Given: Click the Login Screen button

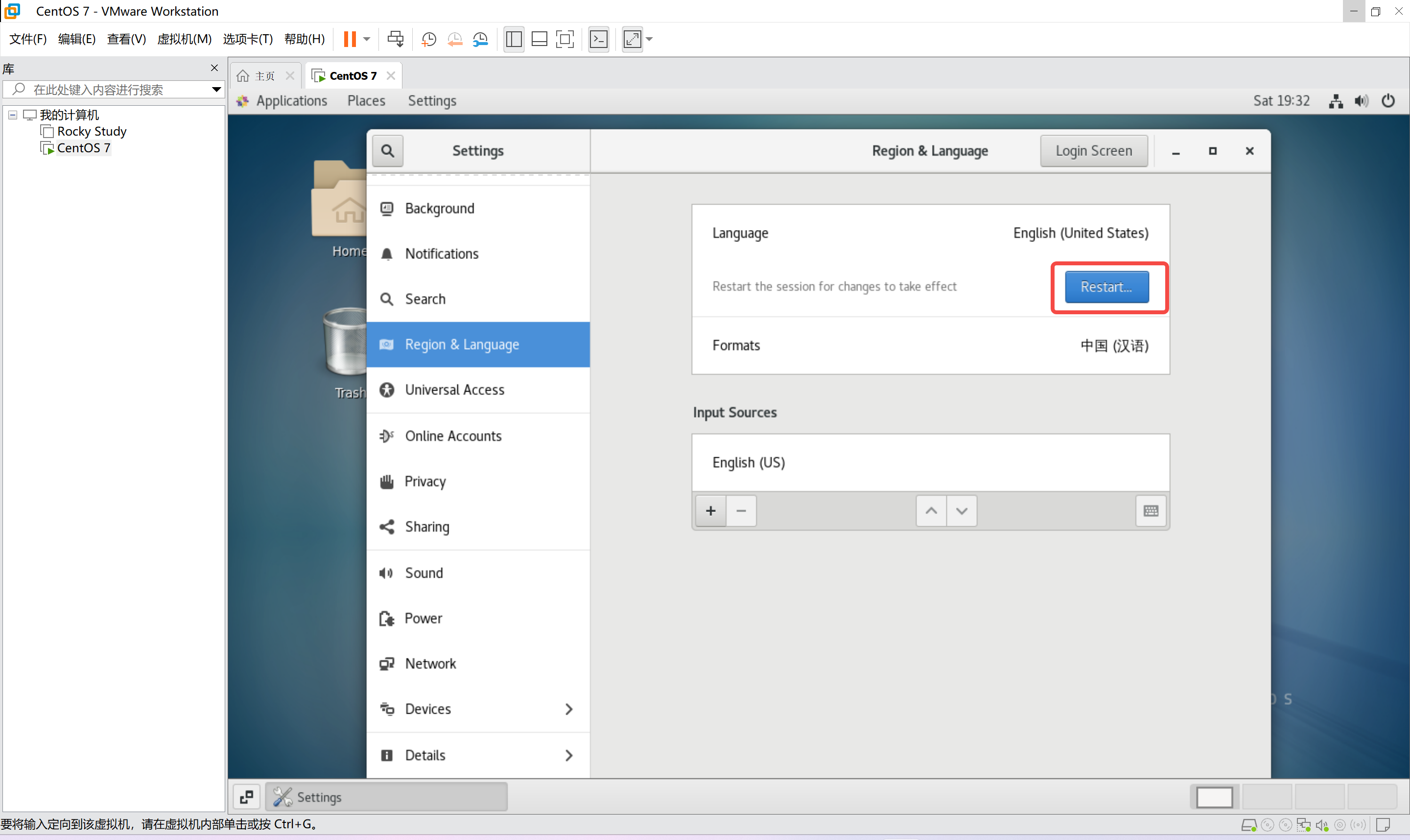Looking at the screenshot, I should pos(1093,151).
